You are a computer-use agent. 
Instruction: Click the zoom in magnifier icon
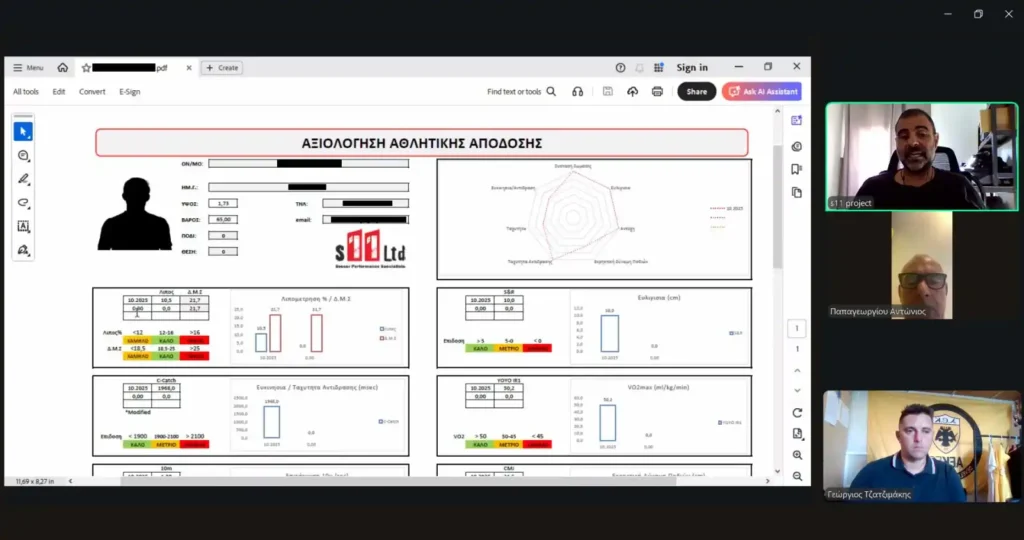tap(797, 455)
